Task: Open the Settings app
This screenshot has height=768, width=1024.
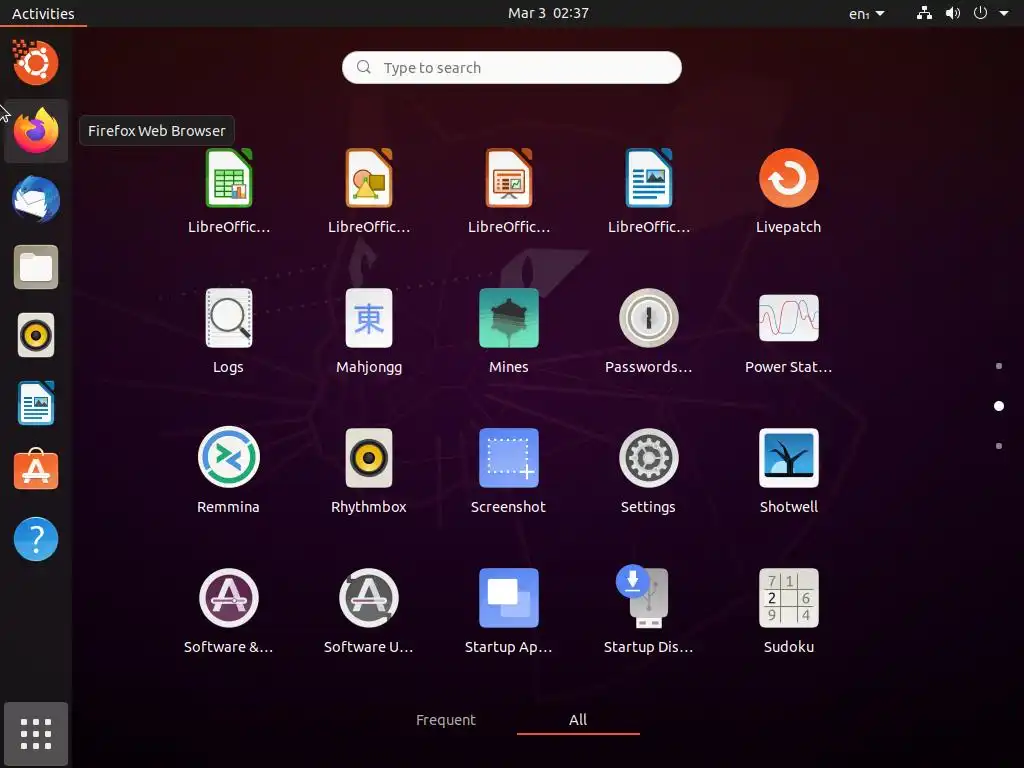Action: (x=648, y=458)
